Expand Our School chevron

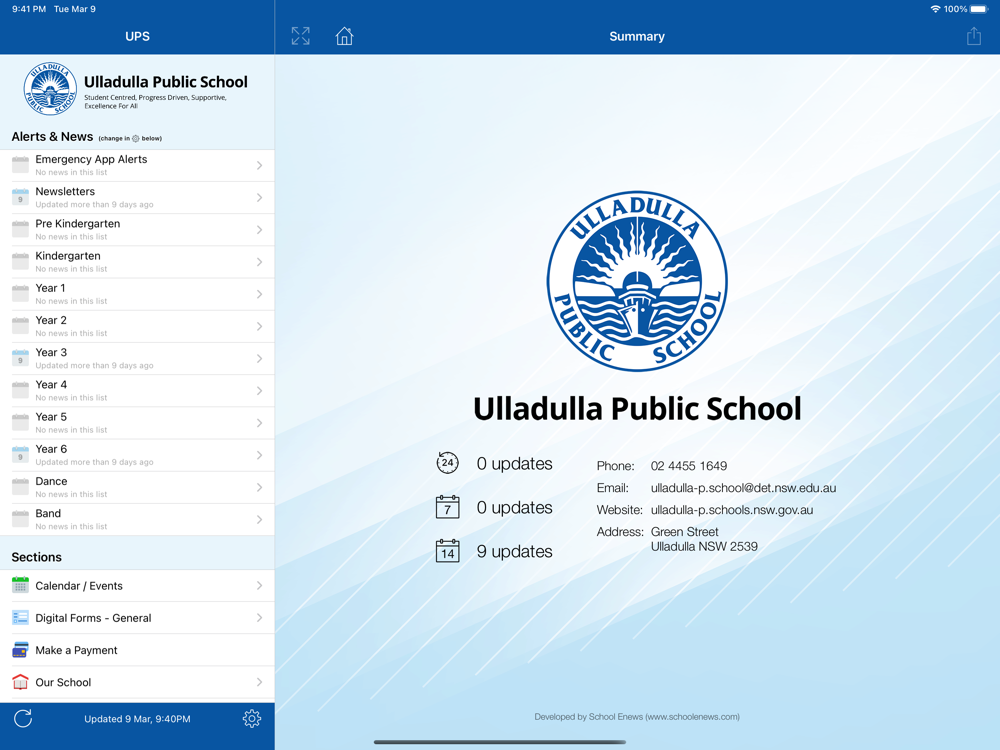(x=260, y=682)
